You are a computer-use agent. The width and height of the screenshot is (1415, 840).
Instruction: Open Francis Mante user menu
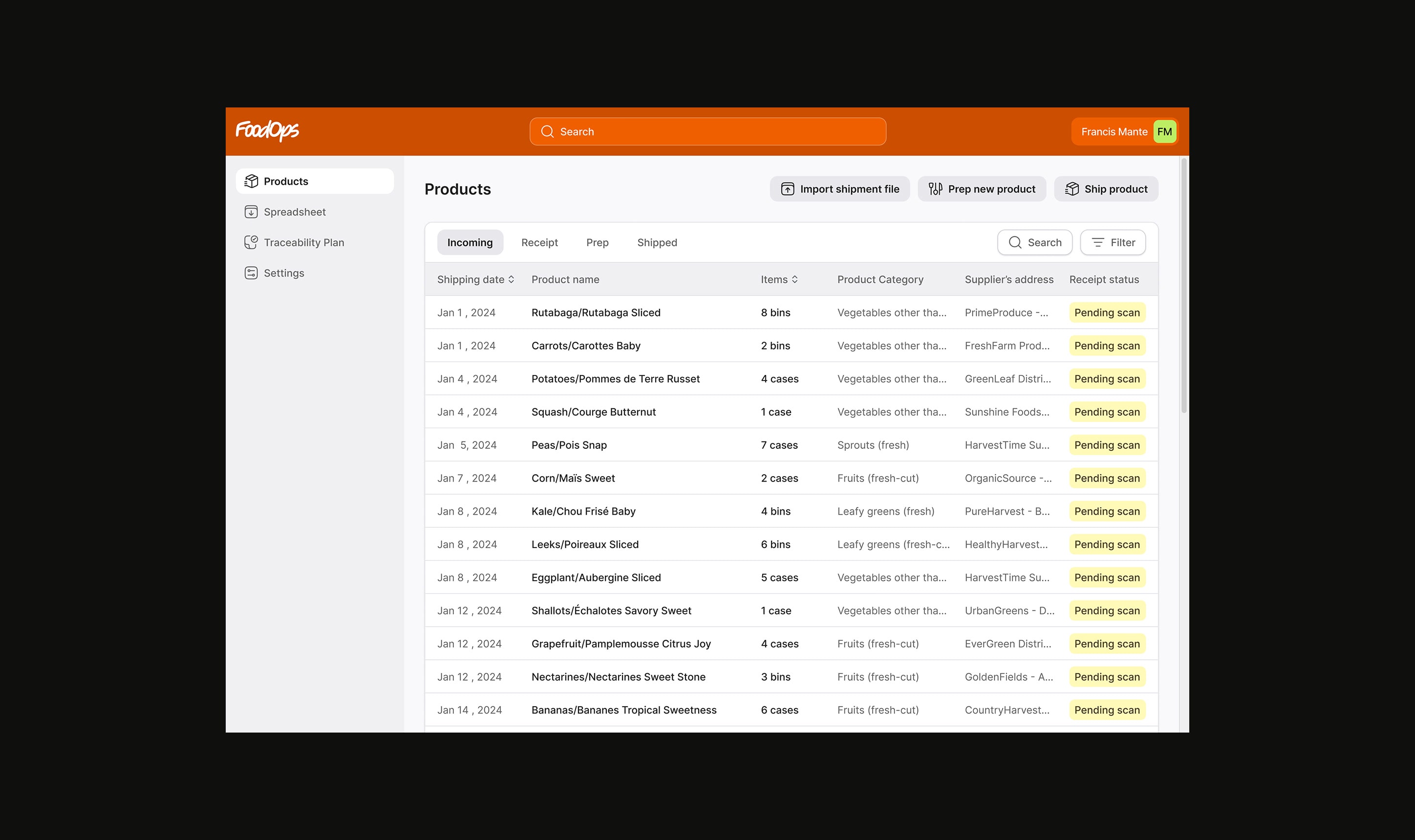point(1125,132)
